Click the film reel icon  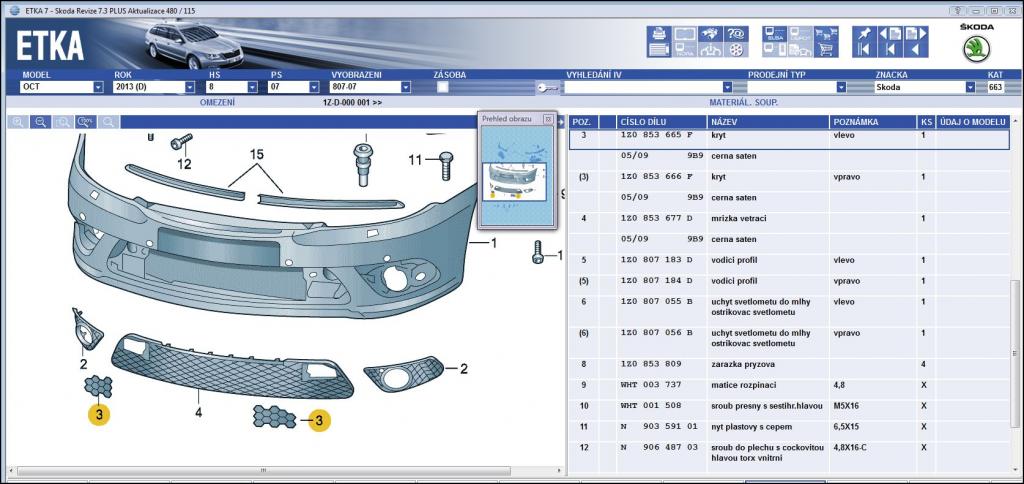736,50
